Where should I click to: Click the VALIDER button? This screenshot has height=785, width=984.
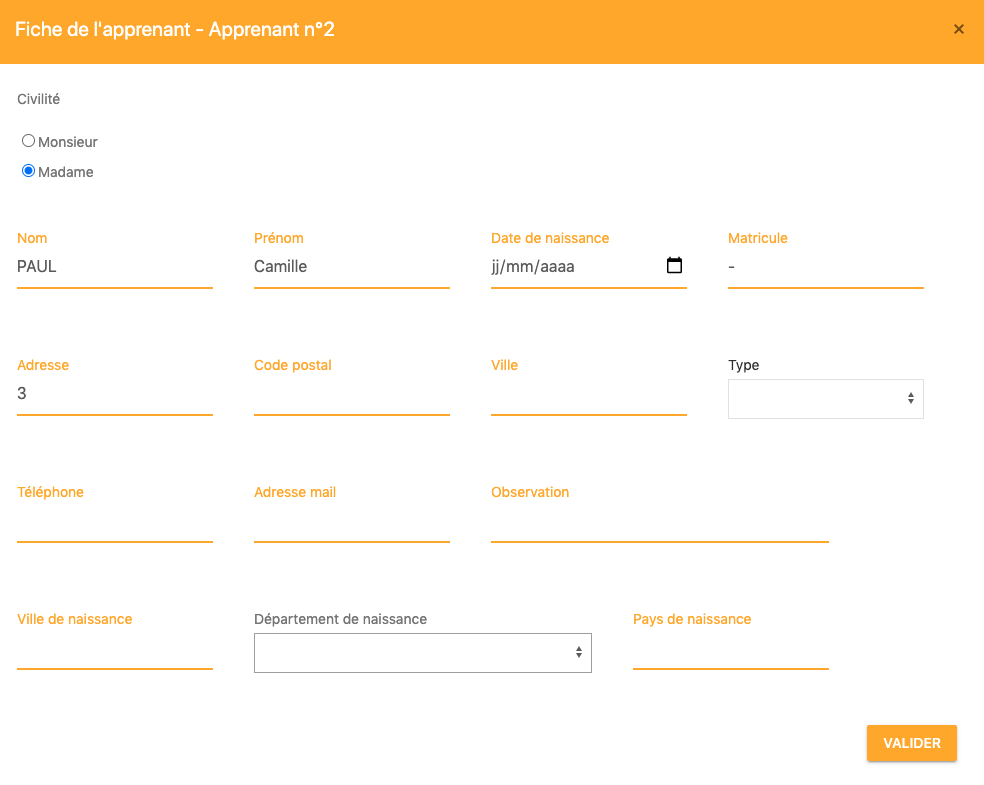tap(912, 744)
